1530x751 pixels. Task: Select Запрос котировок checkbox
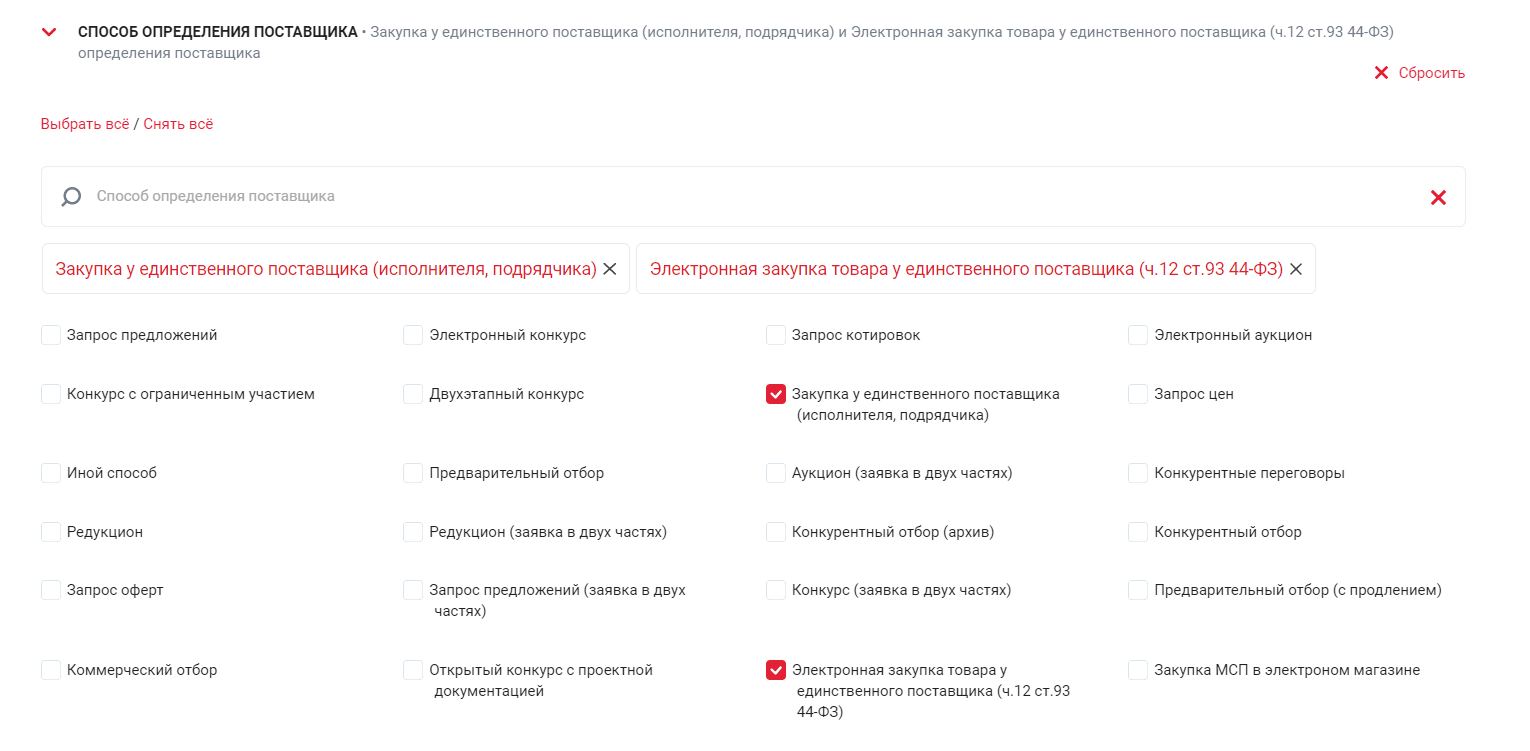point(776,335)
